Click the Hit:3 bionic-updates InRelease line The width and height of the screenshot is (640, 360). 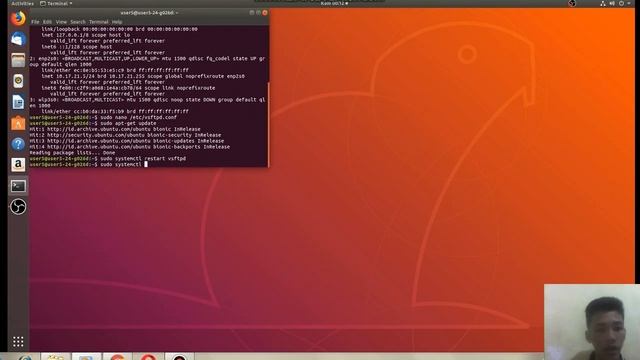[x=127, y=141]
